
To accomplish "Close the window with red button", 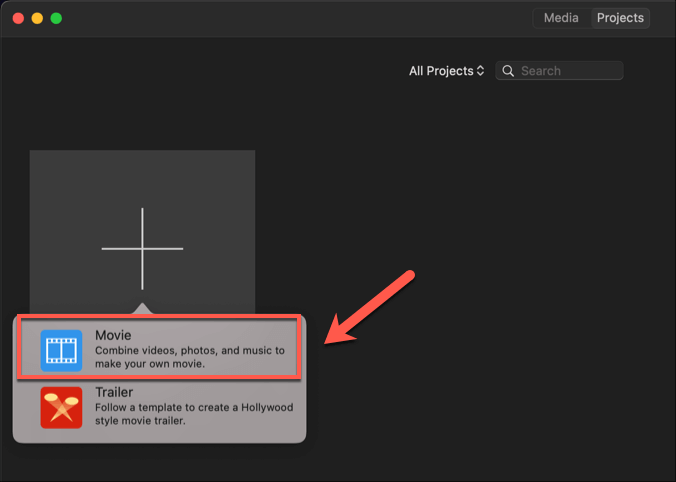I will 18,18.
